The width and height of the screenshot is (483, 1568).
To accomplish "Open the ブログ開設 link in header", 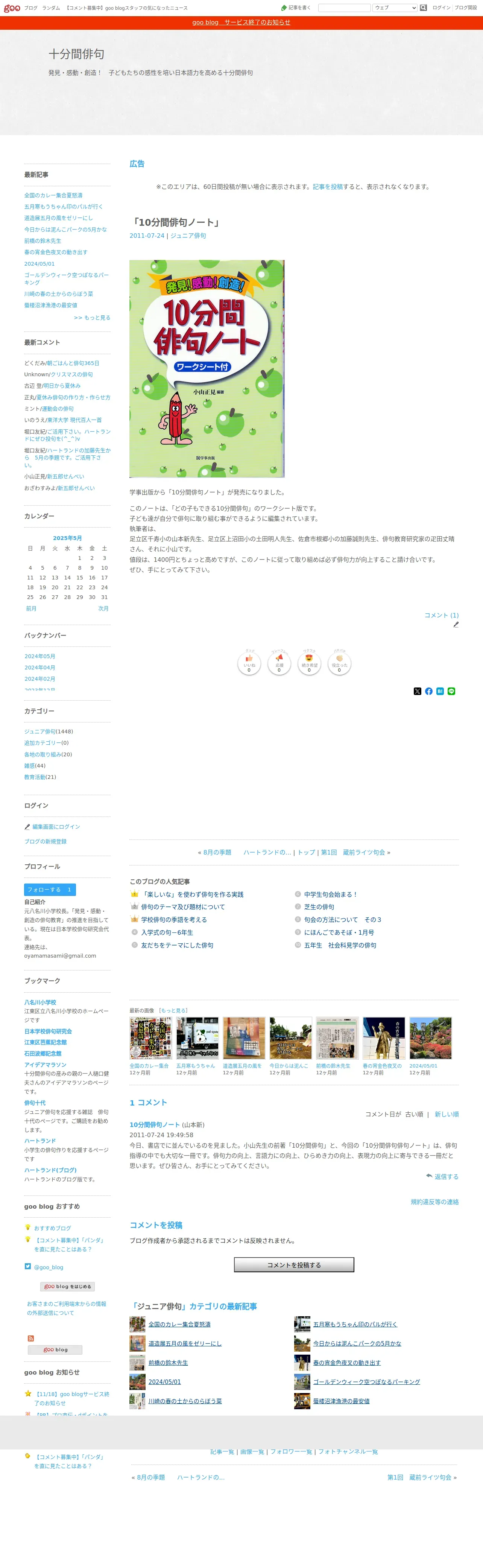I will [465, 8].
